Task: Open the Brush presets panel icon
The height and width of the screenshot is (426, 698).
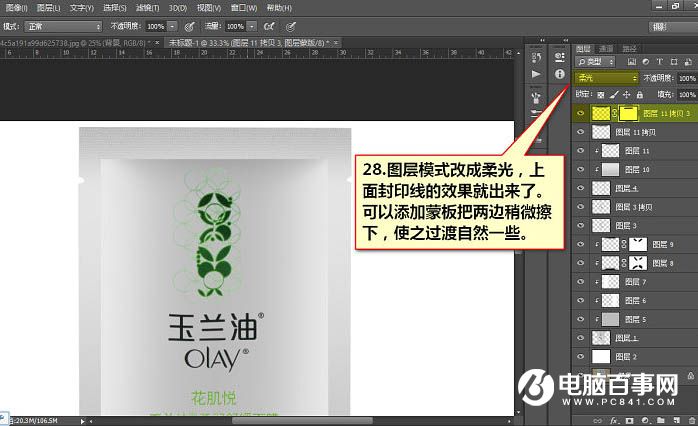Action: click(x=536, y=97)
